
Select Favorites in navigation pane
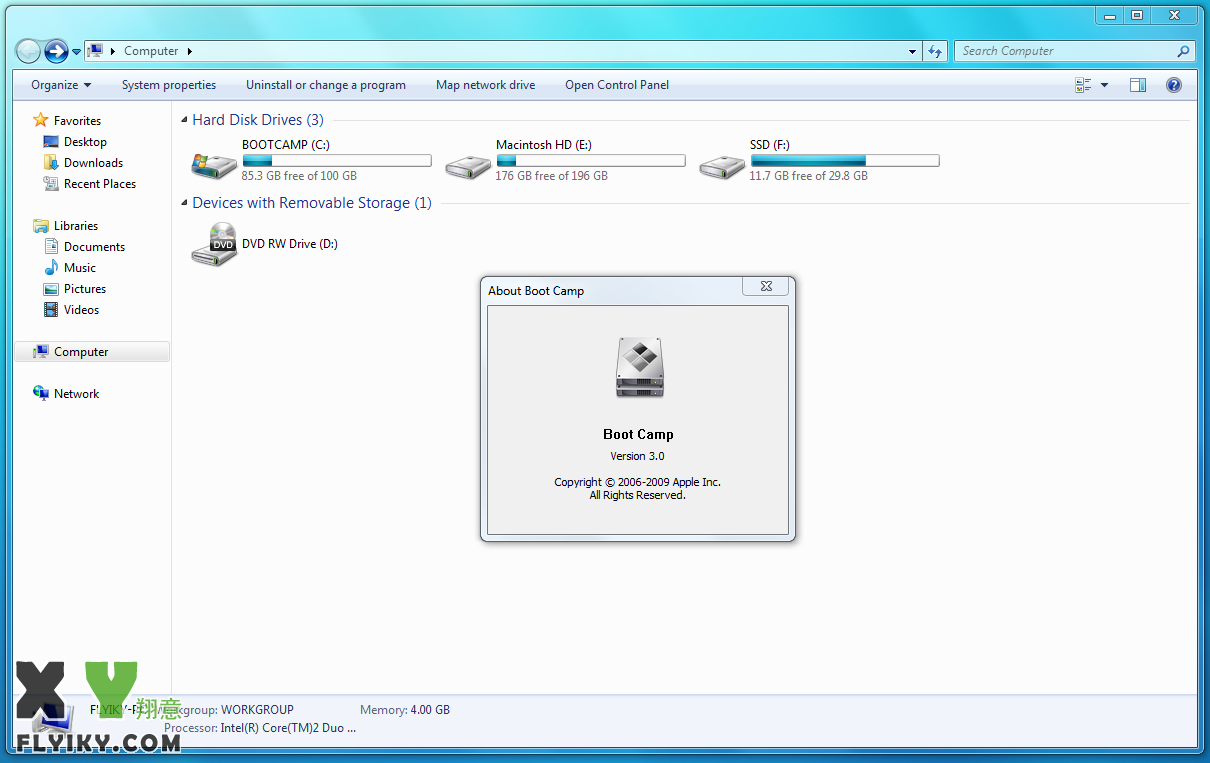(x=77, y=120)
